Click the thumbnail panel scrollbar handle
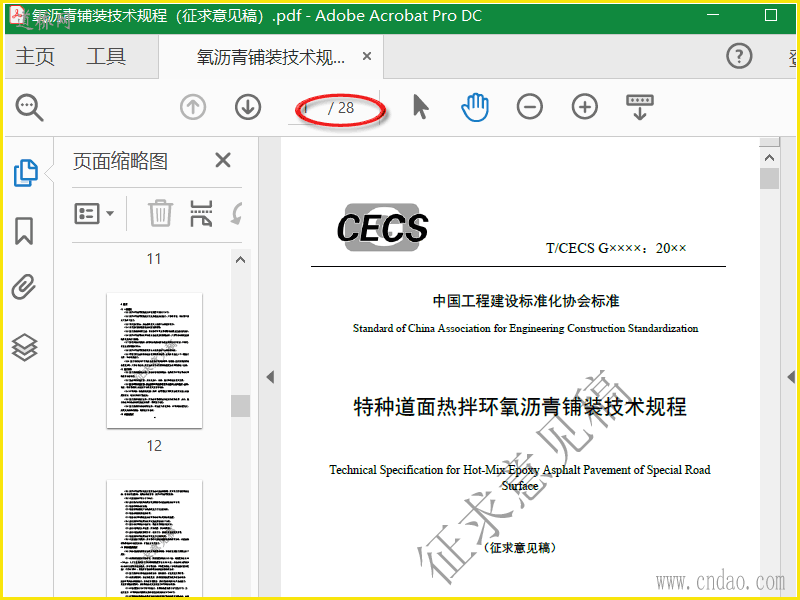 point(240,406)
